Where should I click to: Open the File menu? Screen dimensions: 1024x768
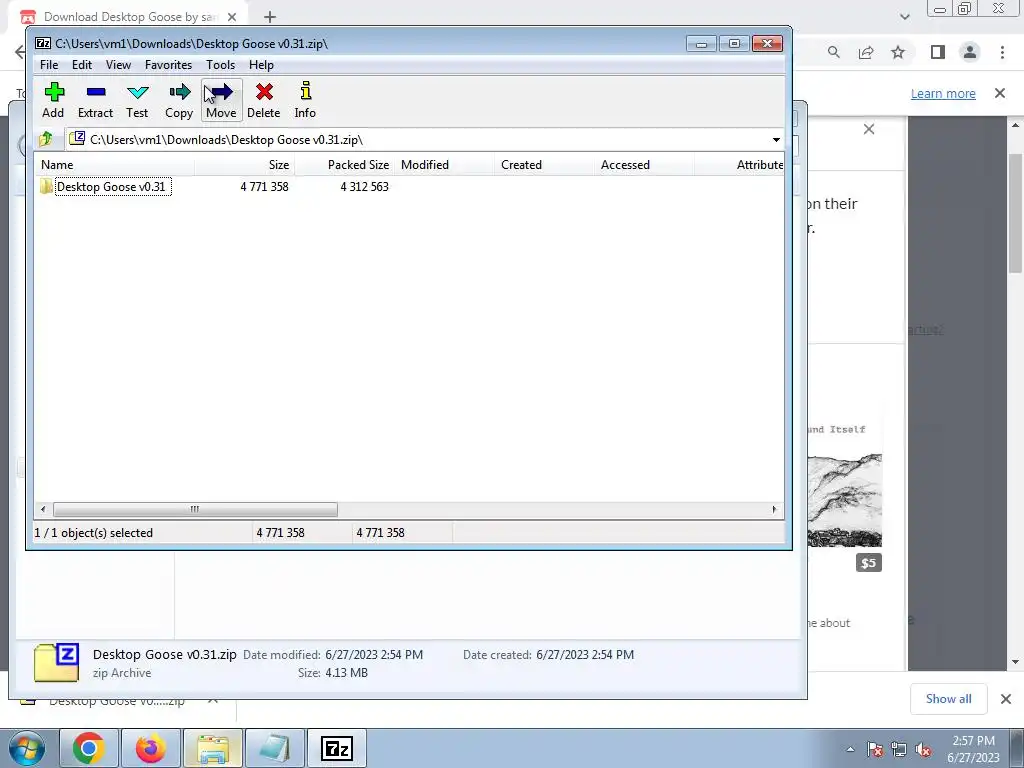(49, 65)
